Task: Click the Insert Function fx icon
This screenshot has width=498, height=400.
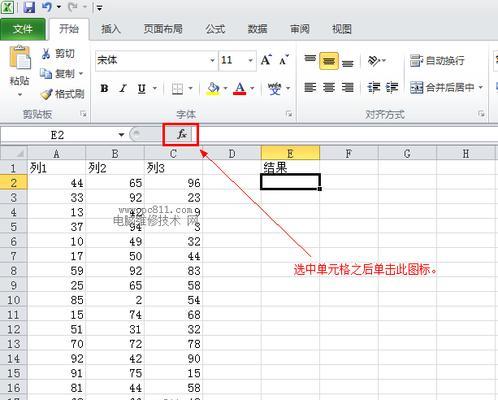Action: point(182,135)
